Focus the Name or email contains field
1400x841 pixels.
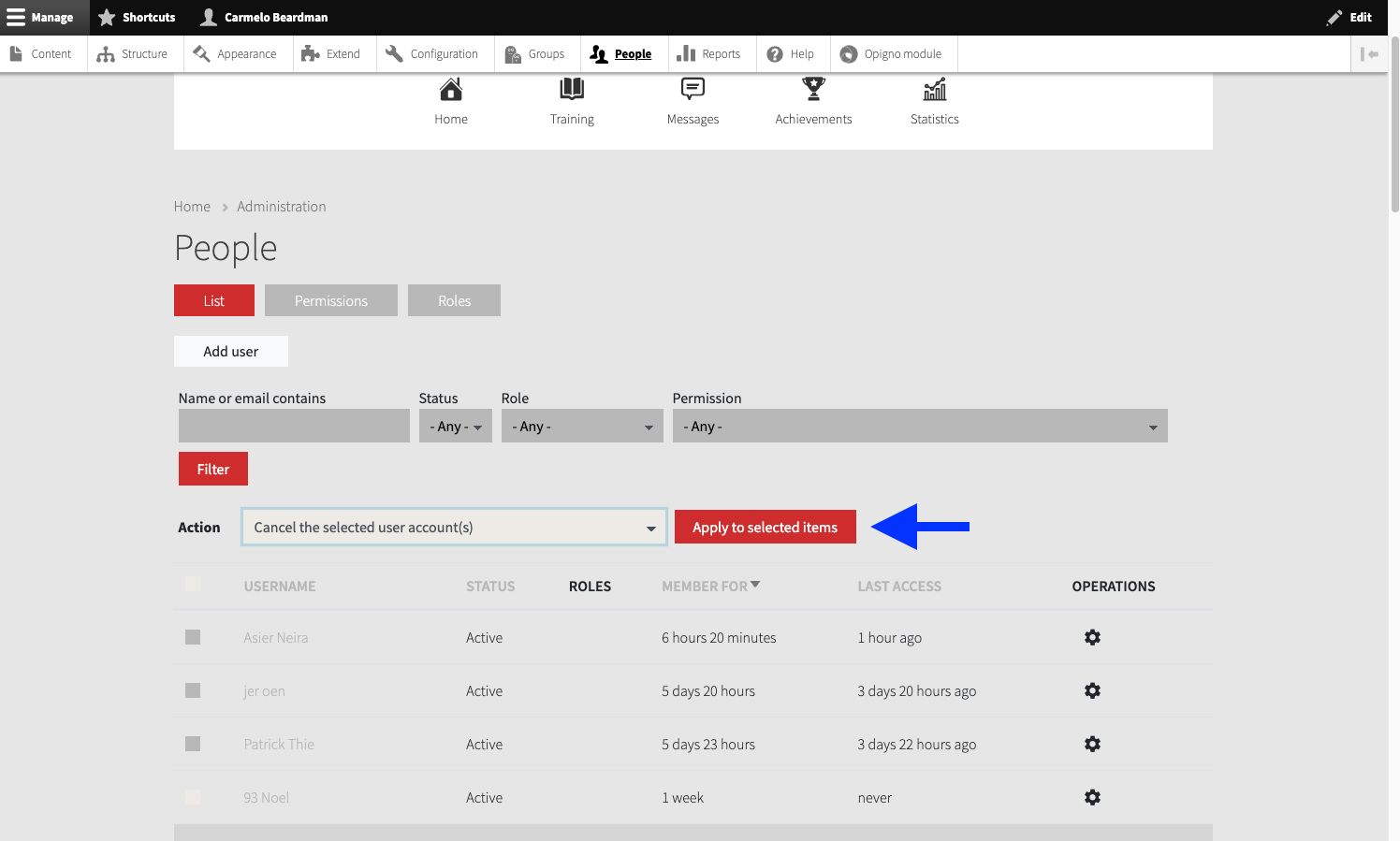click(294, 426)
